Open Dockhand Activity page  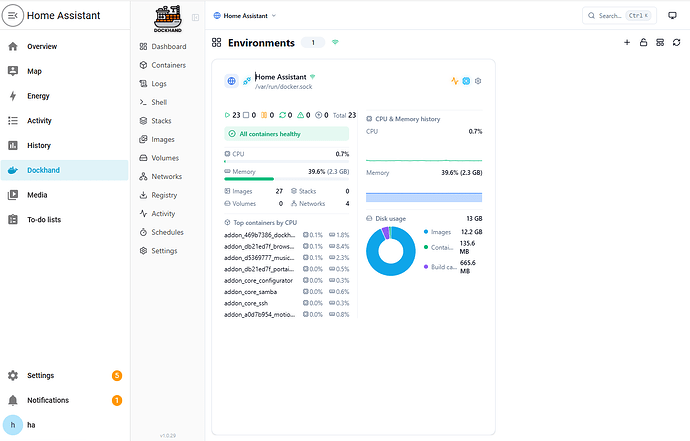158,213
